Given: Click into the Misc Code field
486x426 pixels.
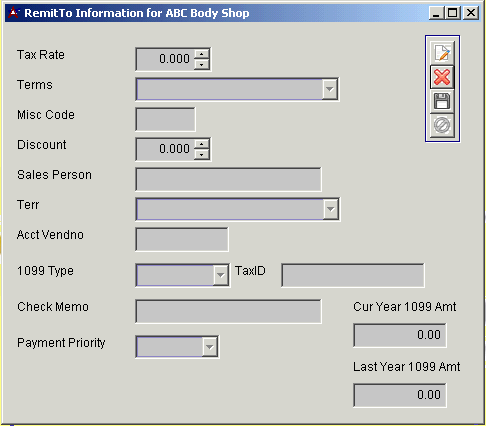Looking at the screenshot, I should point(165,119).
